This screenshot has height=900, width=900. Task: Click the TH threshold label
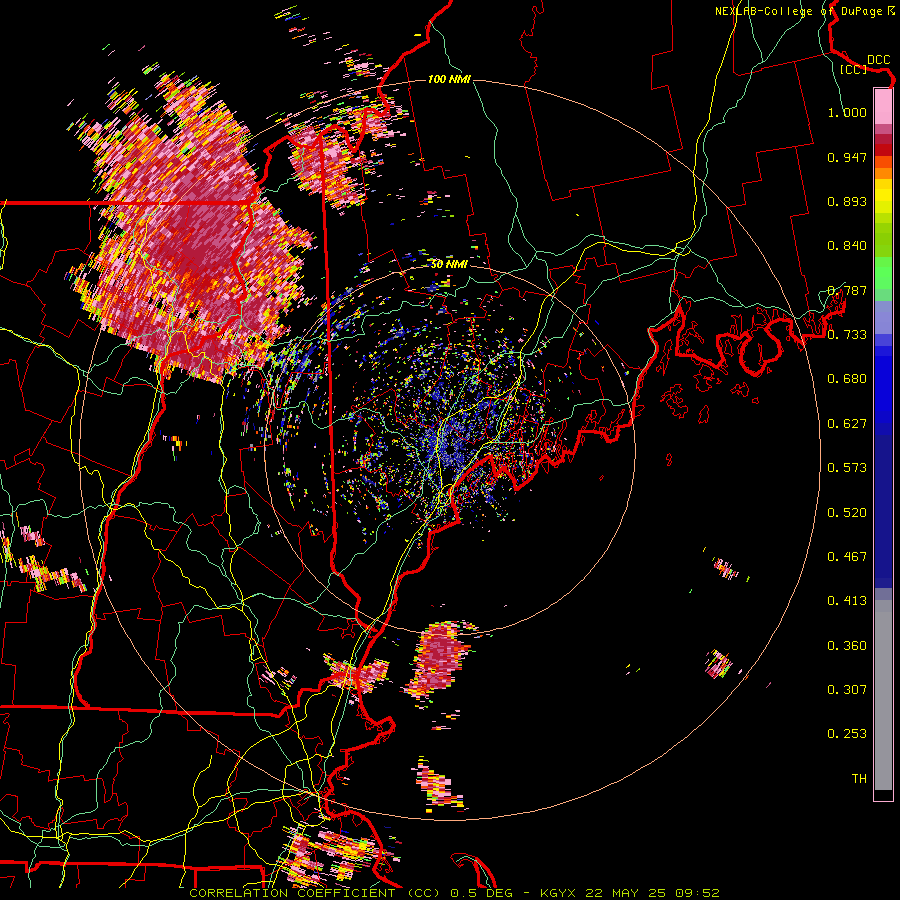(859, 779)
